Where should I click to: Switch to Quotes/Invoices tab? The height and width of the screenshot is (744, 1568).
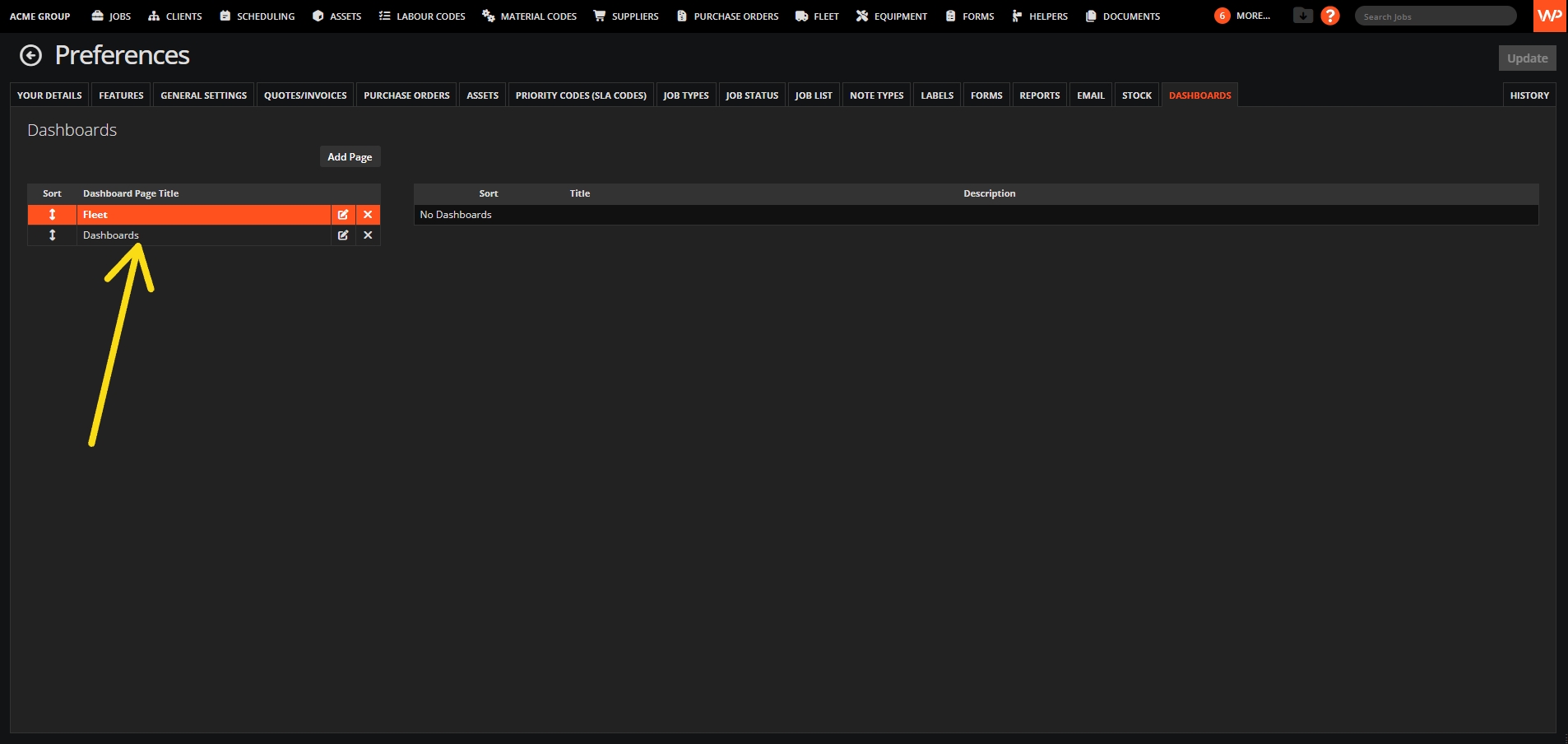(x=305, y=95)
